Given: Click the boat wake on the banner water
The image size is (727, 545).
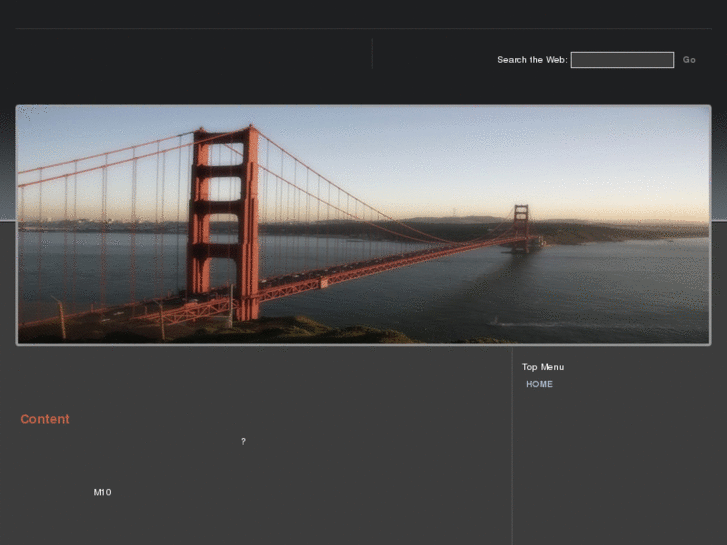Looking at the screenshot, I should 530,323.
